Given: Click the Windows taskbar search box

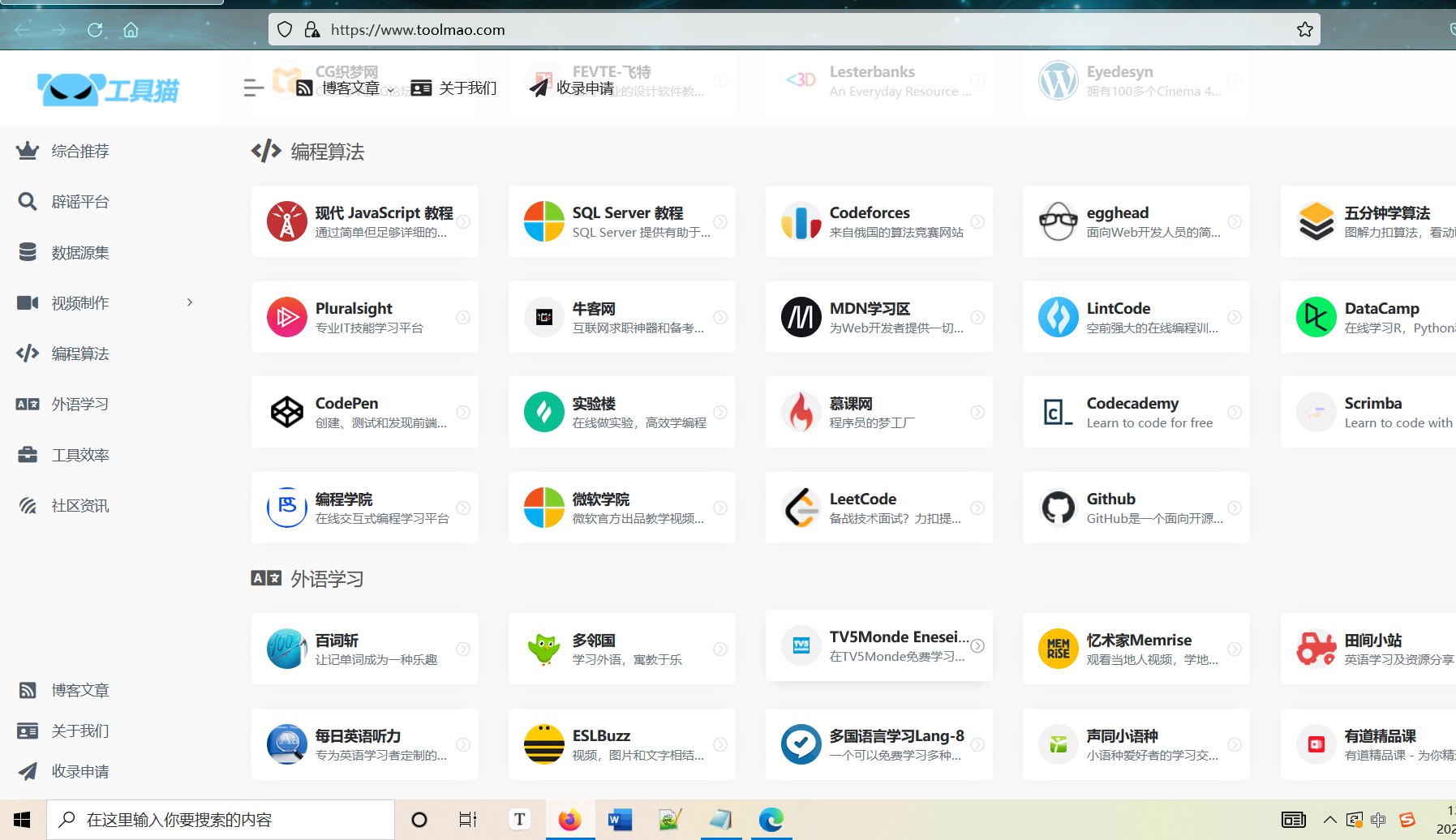Looking at the screenshot, I should 221,820.
